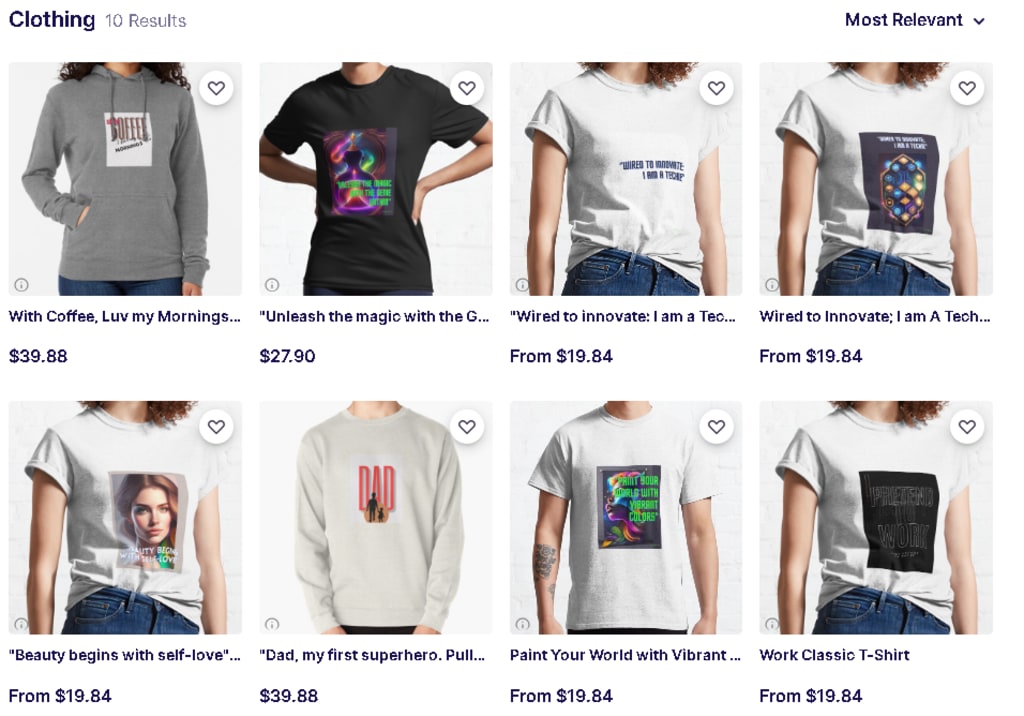
Task: Heart the Dad superhero pullover
Action: (x=466, y=427)
